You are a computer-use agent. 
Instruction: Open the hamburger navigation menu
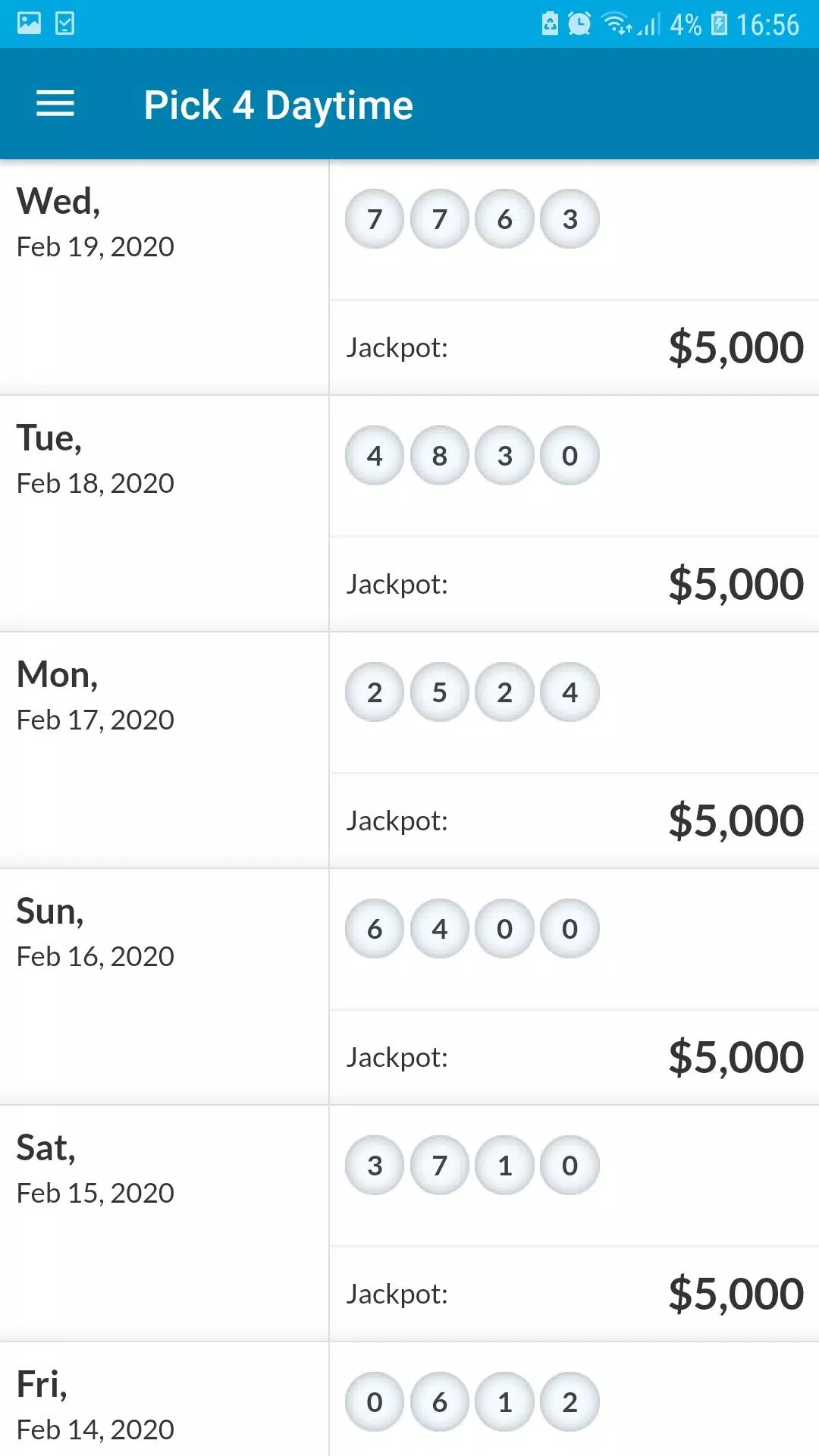coord(55,104)
